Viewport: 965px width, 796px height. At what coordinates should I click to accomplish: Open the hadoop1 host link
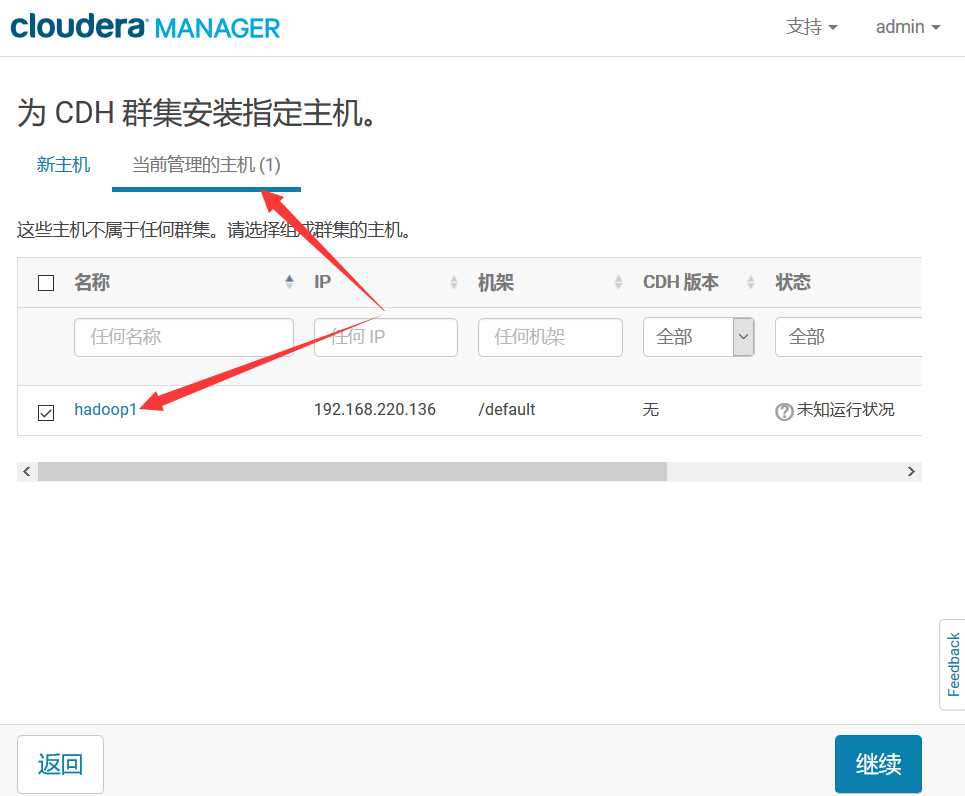click(x=105, y=409)
